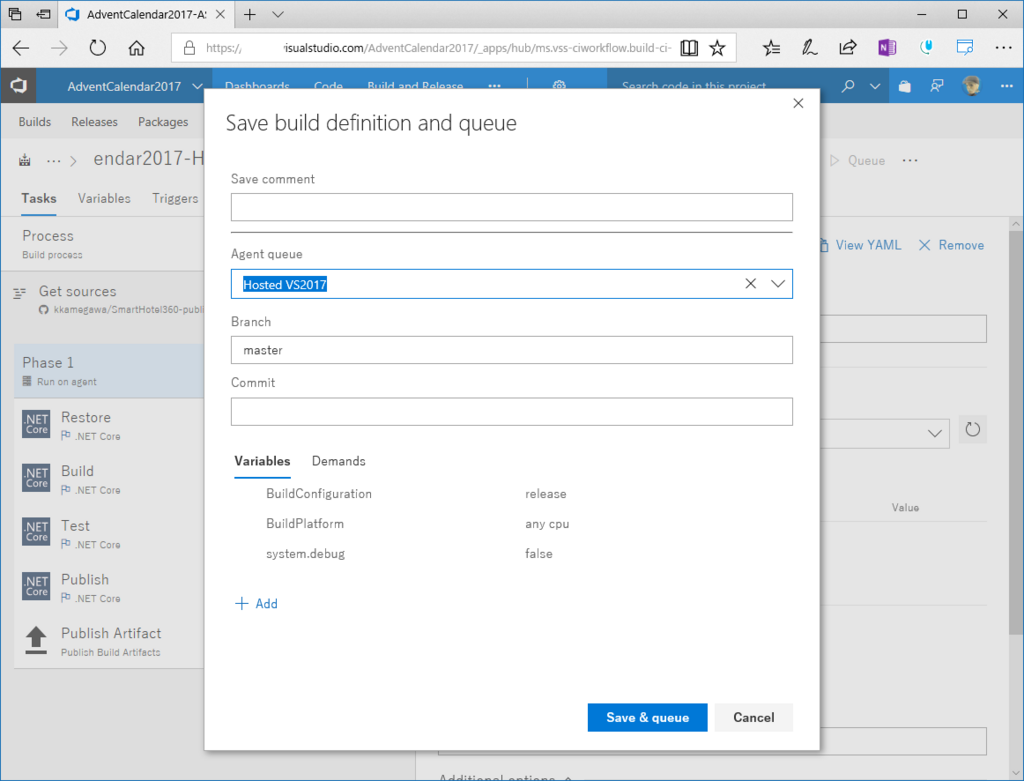This screenshot has width=1024, height=781.
Task: Click the BuildPlatform variable name
Action: (304, 524)
